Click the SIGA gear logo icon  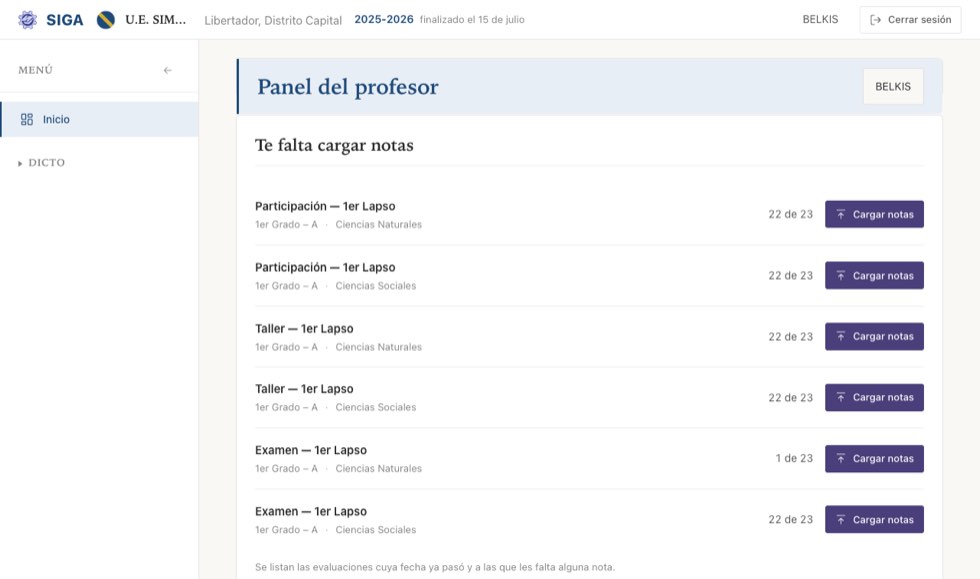click(x=27, y=19)
